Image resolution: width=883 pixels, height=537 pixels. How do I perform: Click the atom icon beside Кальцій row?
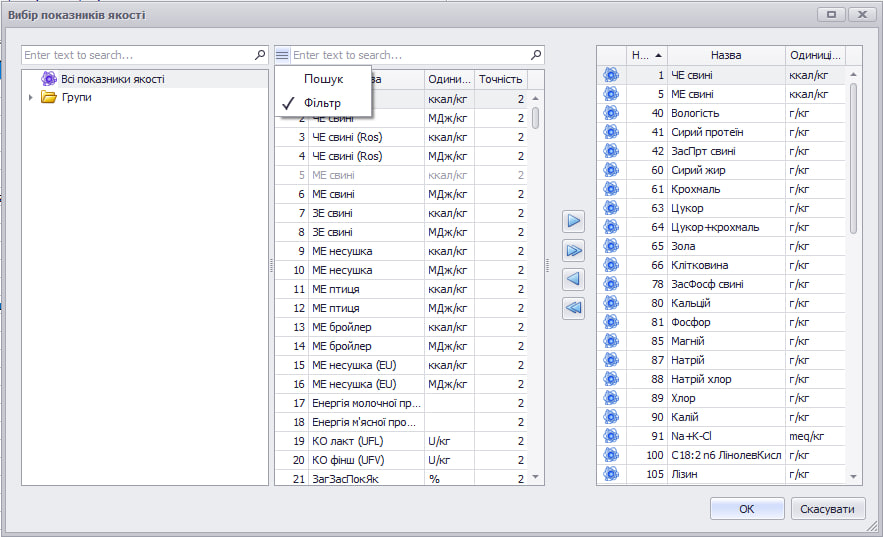[x=611, y=303]
